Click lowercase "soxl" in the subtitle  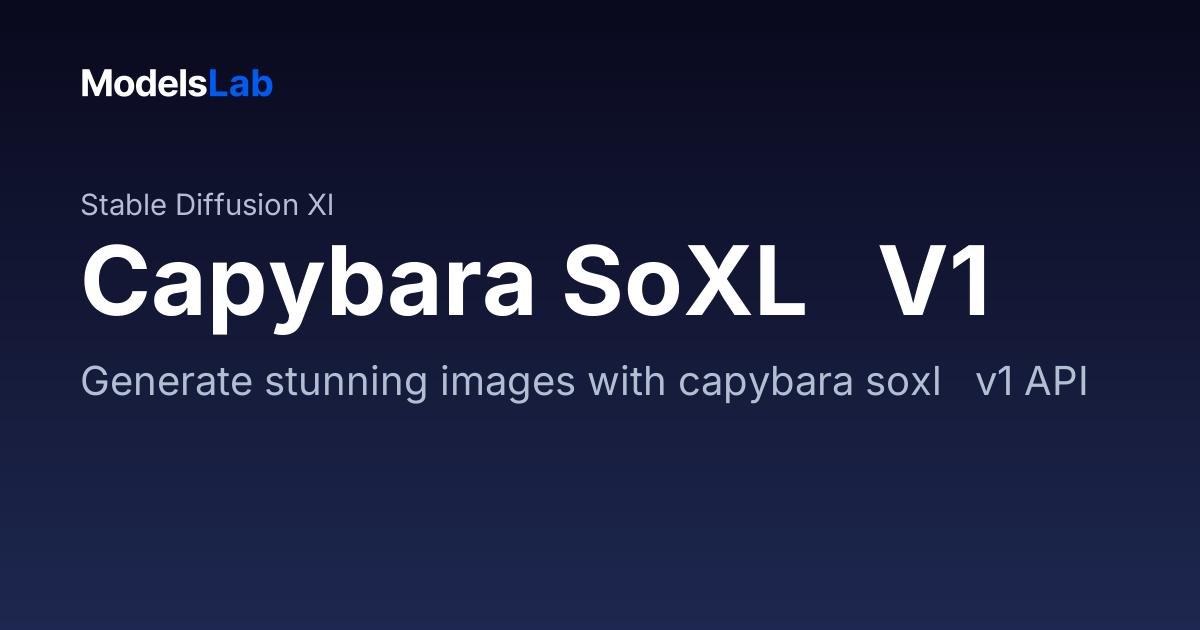(x=898, y=383)
